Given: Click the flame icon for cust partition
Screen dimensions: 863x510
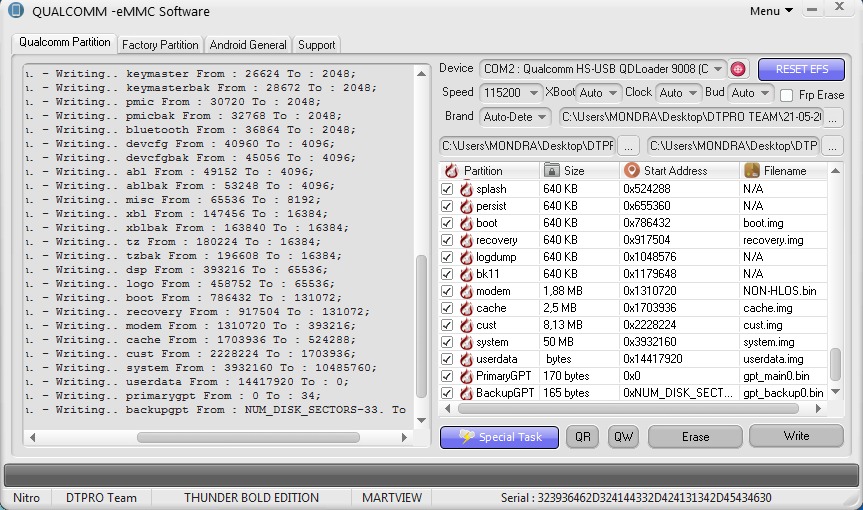Looking at the screenshot, I should coord(466,325).
